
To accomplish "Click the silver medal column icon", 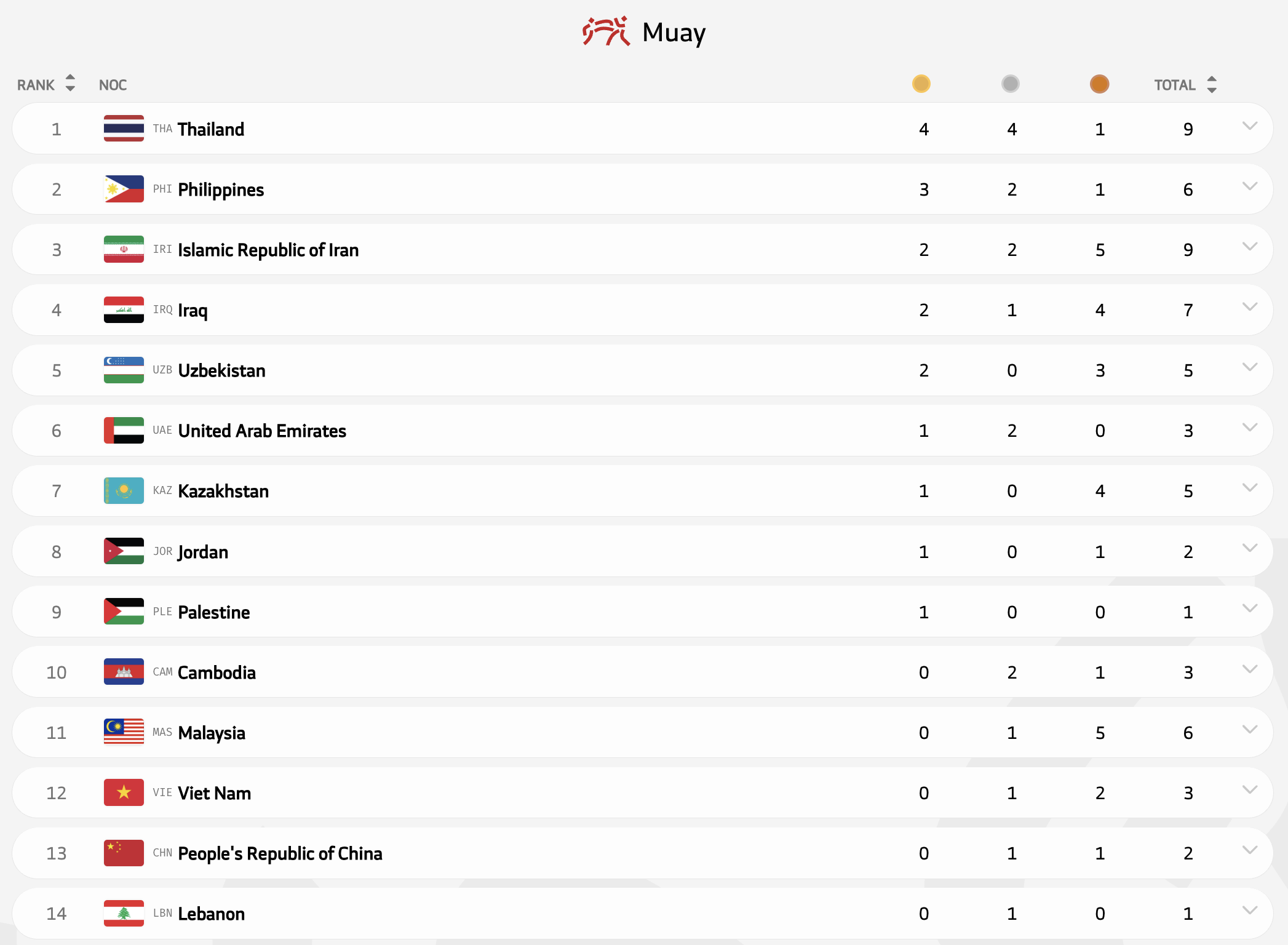I will (1010, 84).
